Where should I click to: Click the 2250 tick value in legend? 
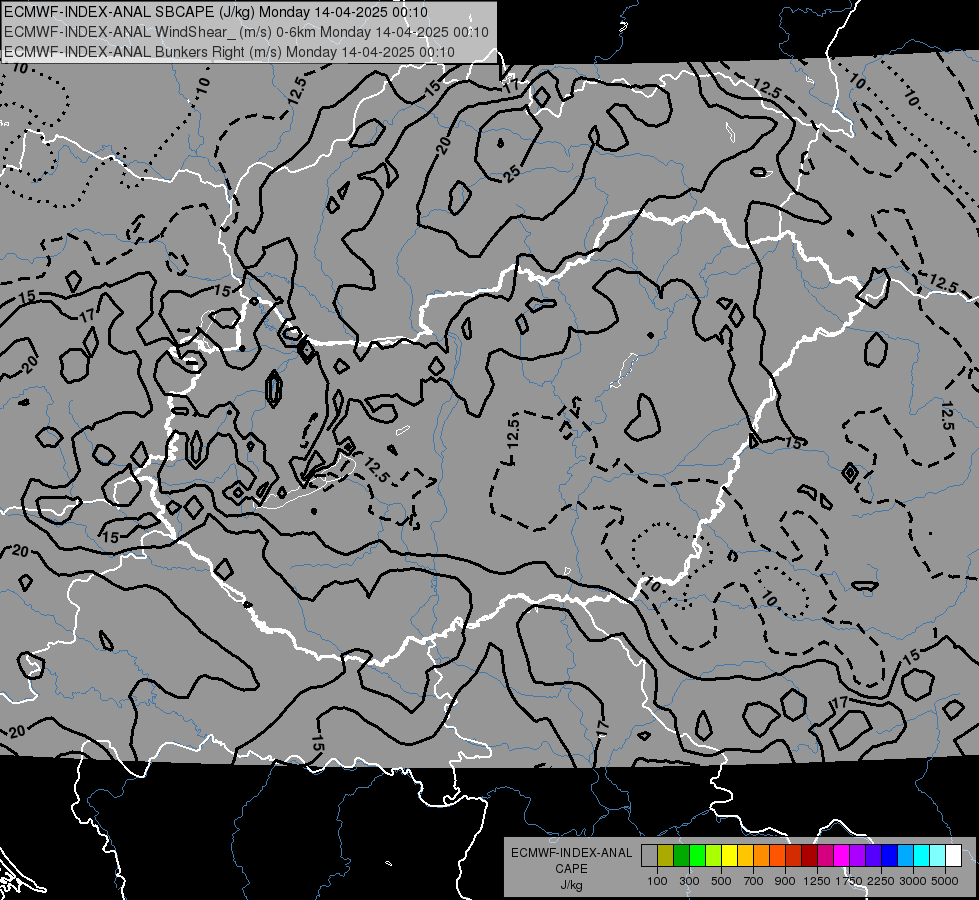pos(881,881)
